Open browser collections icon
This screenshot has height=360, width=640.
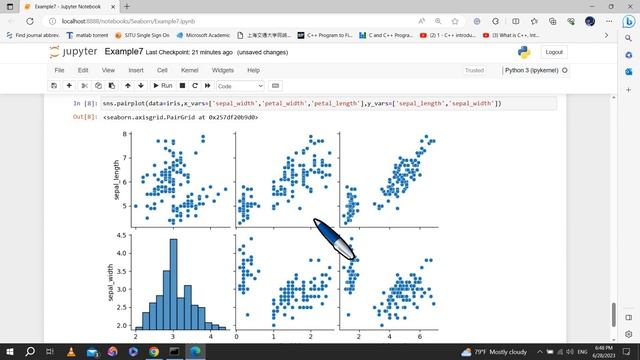coord(553,21)
